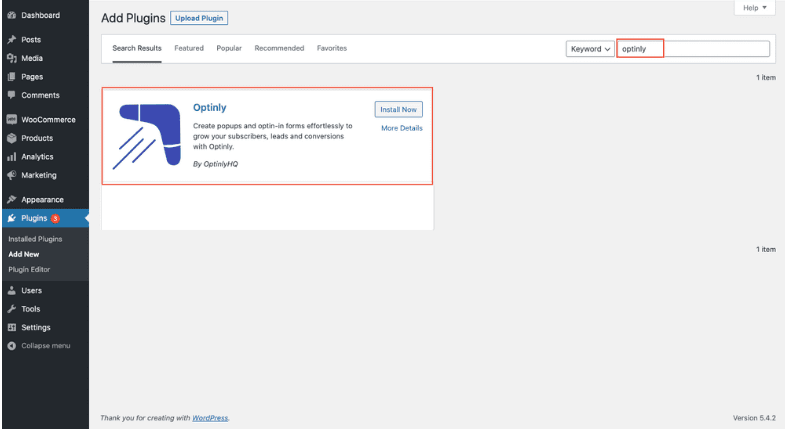Switch to Featured tab
Viewport: 785px width, 429px height.
pyautogui.click(x=189, y=48)
